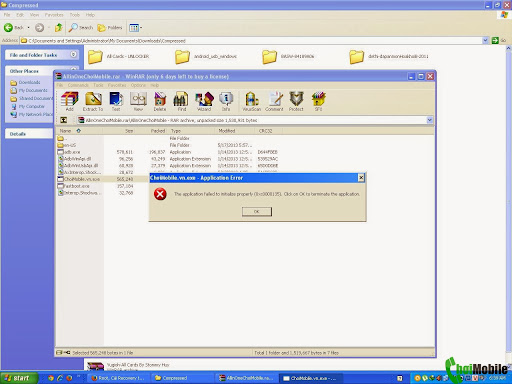Click the Start button
The width and height of the screenshot is (512, 384).
[x=19, y=378]
